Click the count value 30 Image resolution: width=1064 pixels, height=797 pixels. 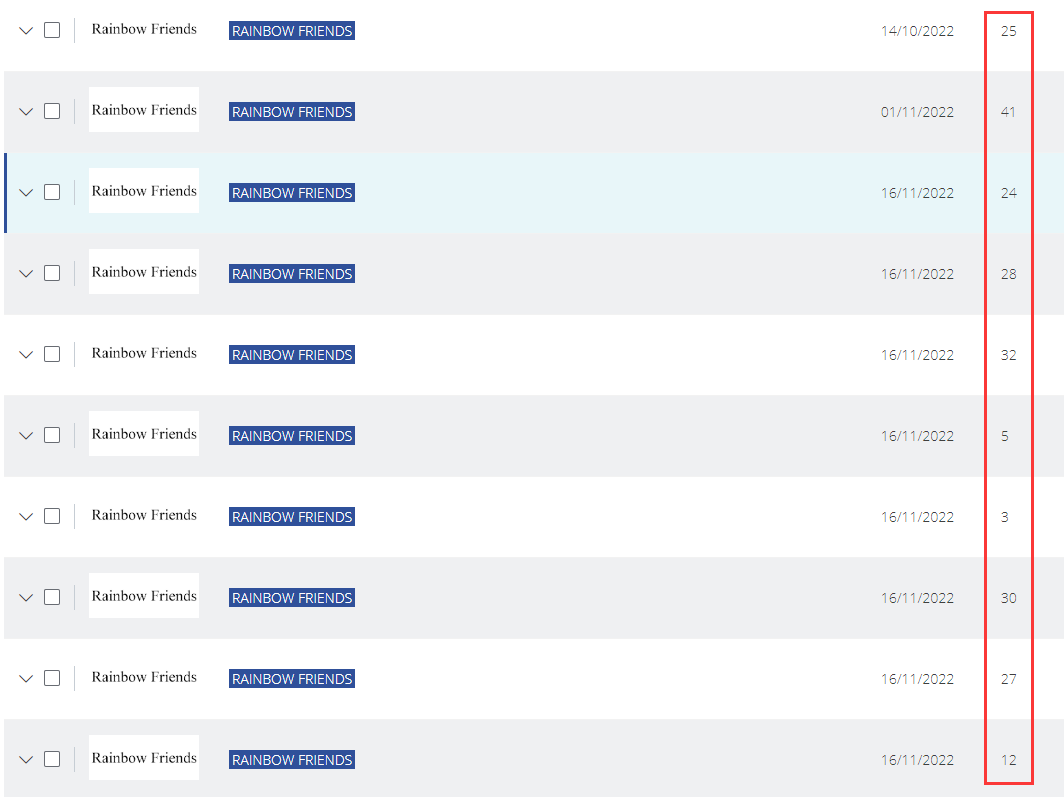1008,598
